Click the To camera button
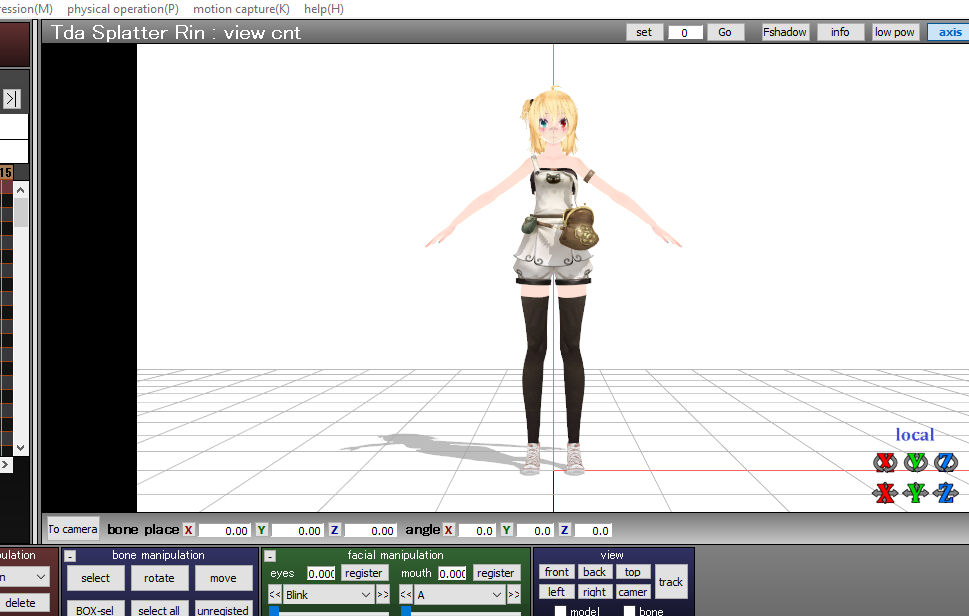This screenshot has width=969, height=616. tap(73, 530)
